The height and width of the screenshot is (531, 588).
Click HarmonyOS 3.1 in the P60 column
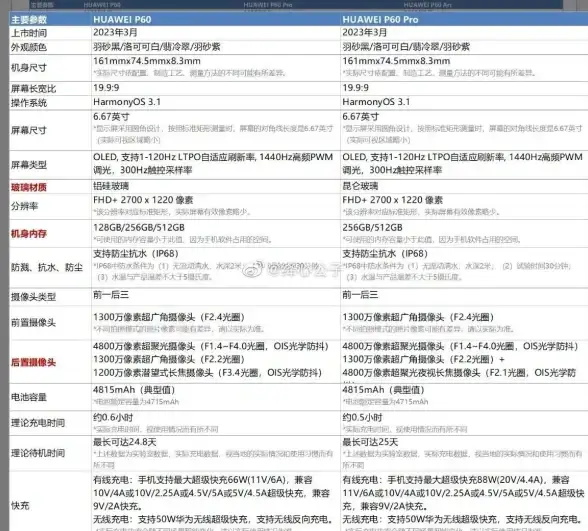point(127,102)
